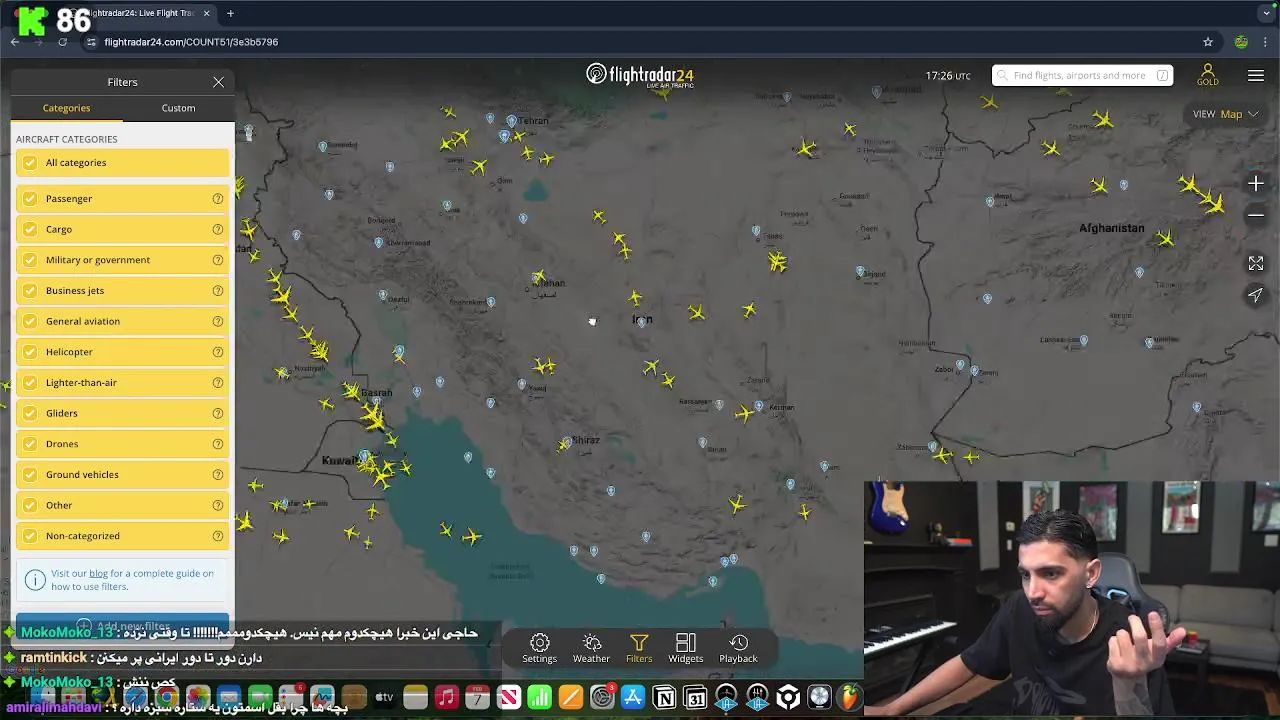Toggle Lighter-than-air checkbox
This screenshot has width=1280, height=720.
click(x=30, y=383)
